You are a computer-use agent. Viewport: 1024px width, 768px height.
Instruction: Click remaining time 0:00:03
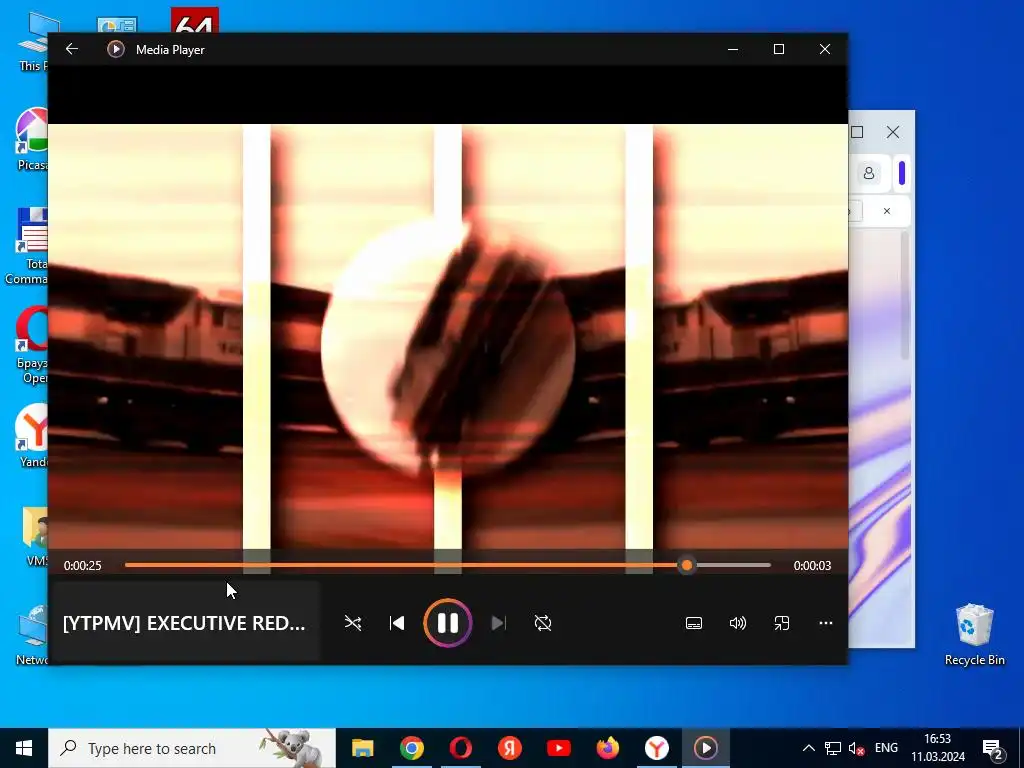tap(812, 566)
